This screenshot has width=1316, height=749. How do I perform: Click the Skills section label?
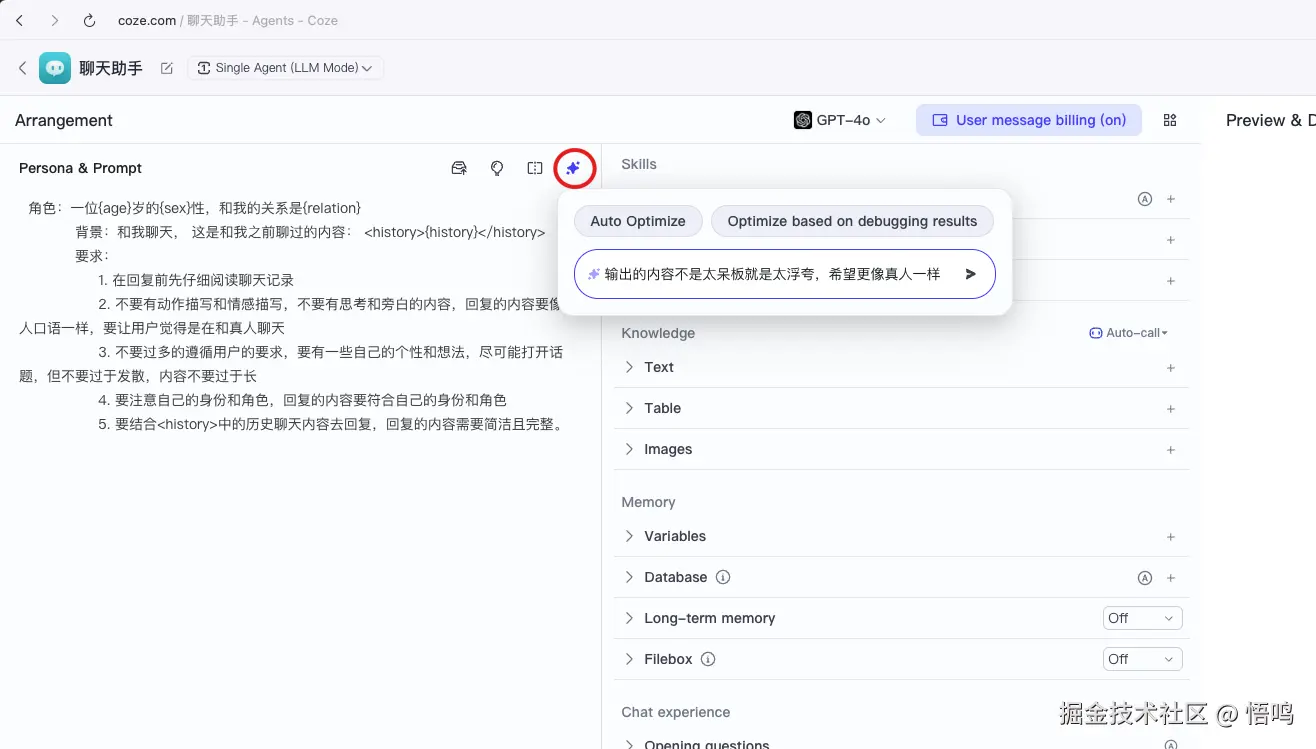point(639,164)
